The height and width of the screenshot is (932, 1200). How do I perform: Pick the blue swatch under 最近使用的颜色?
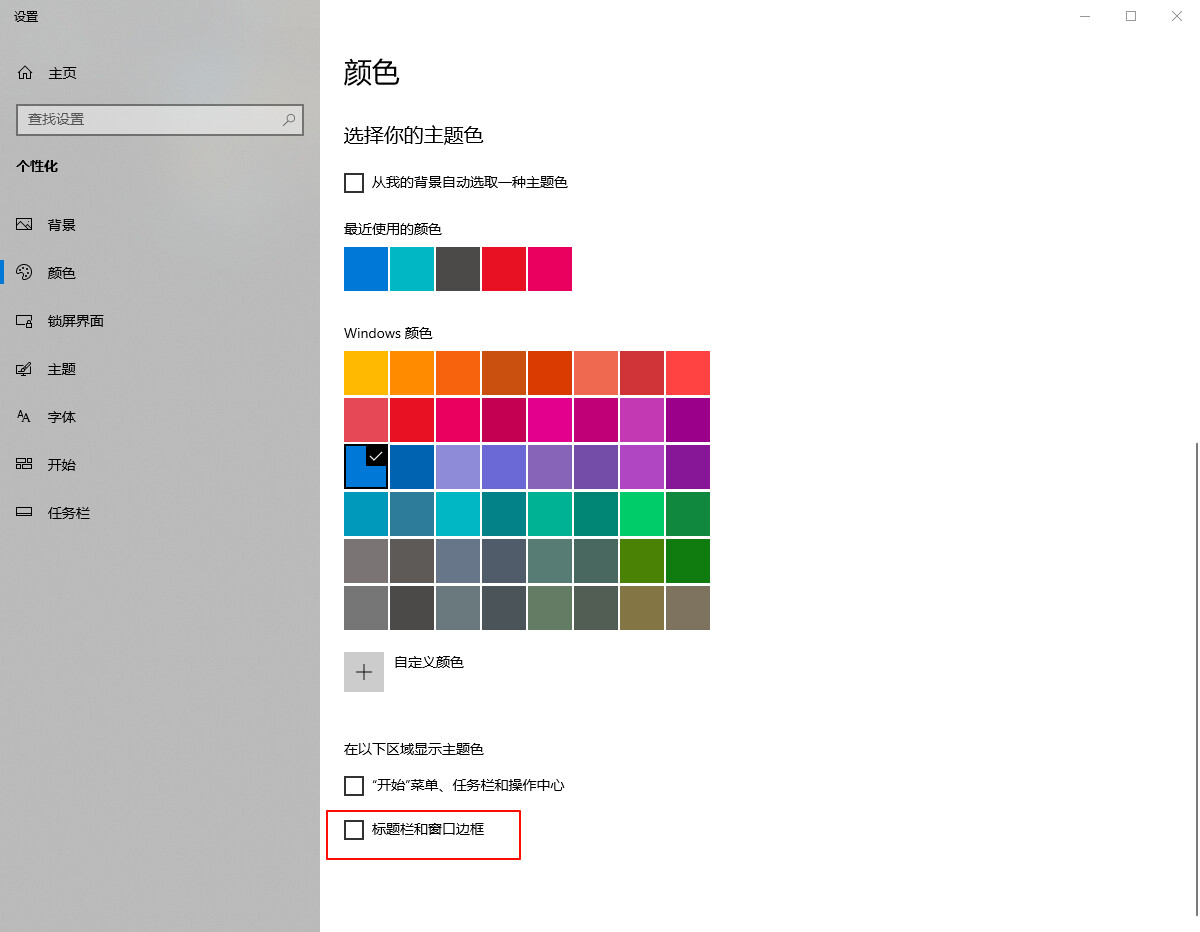366,269
